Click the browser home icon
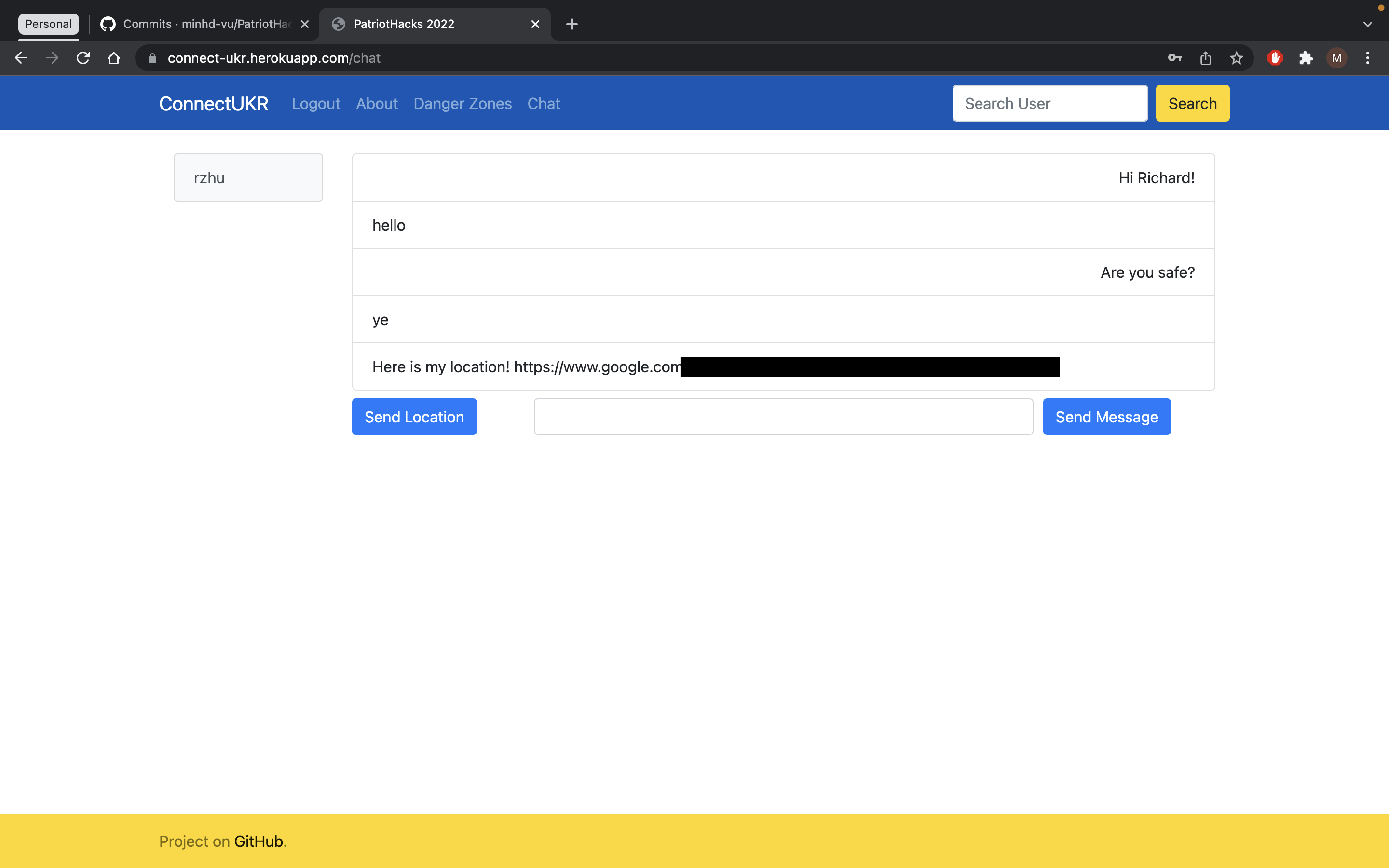This screenshot has width=1389, height=868. 114,58
